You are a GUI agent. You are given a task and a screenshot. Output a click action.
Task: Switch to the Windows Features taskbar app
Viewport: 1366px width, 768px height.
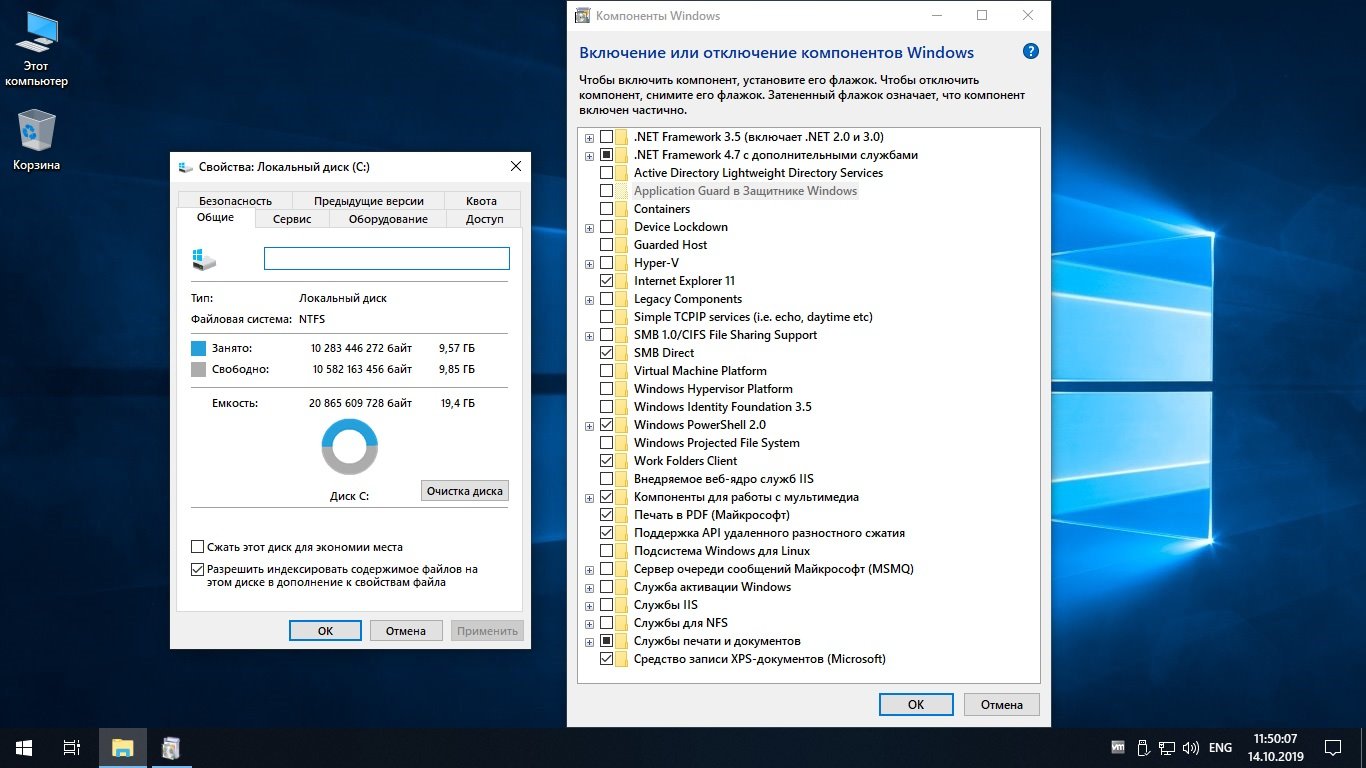pos(171,747)
